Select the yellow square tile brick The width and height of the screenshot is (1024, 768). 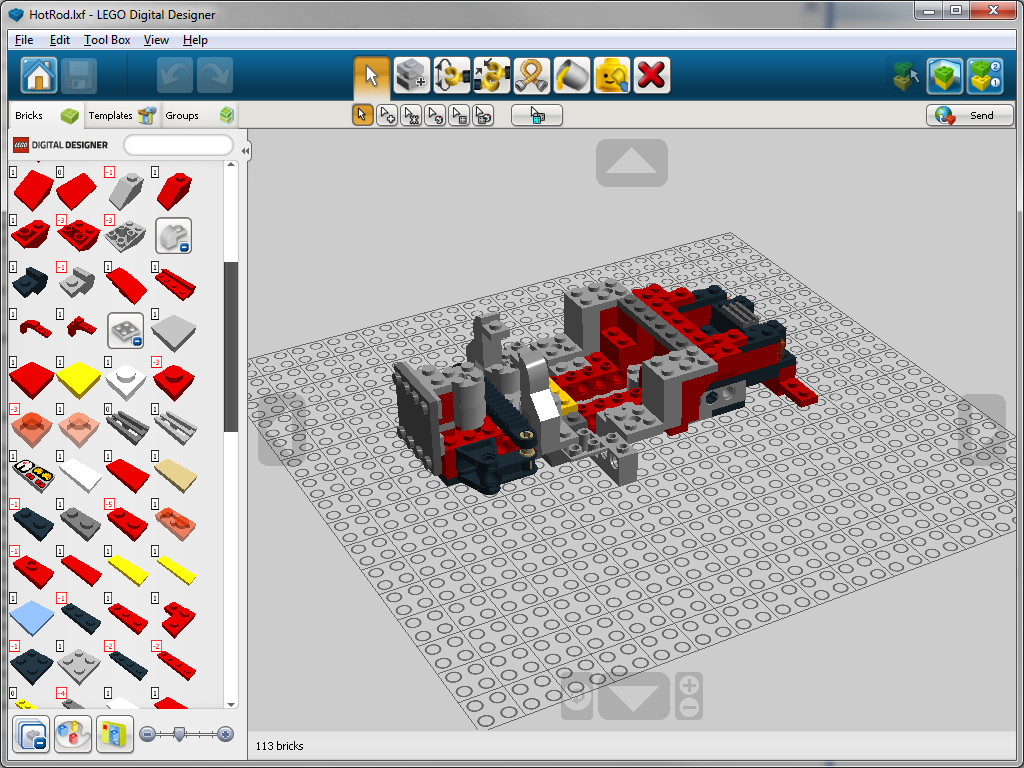click(x=78, y=379)
